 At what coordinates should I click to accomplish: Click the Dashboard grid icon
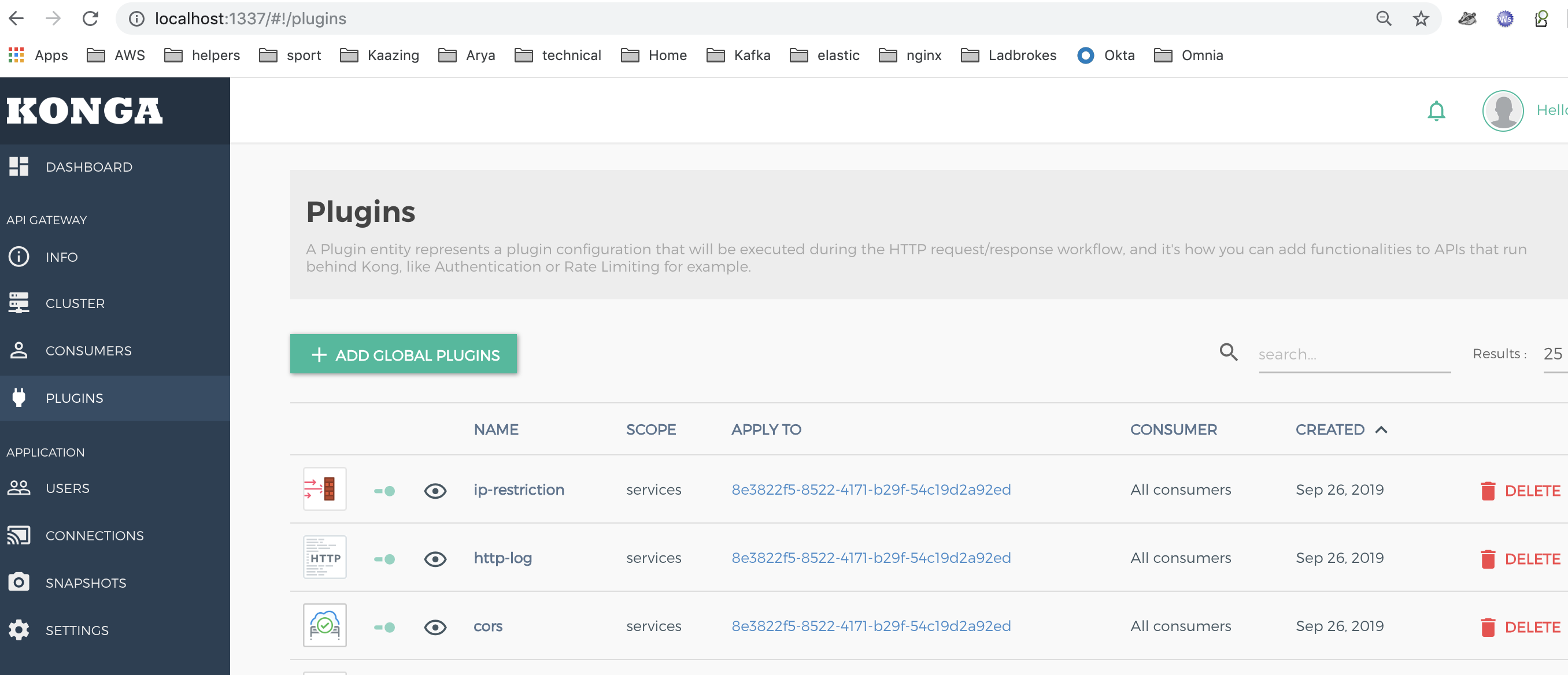19,166
